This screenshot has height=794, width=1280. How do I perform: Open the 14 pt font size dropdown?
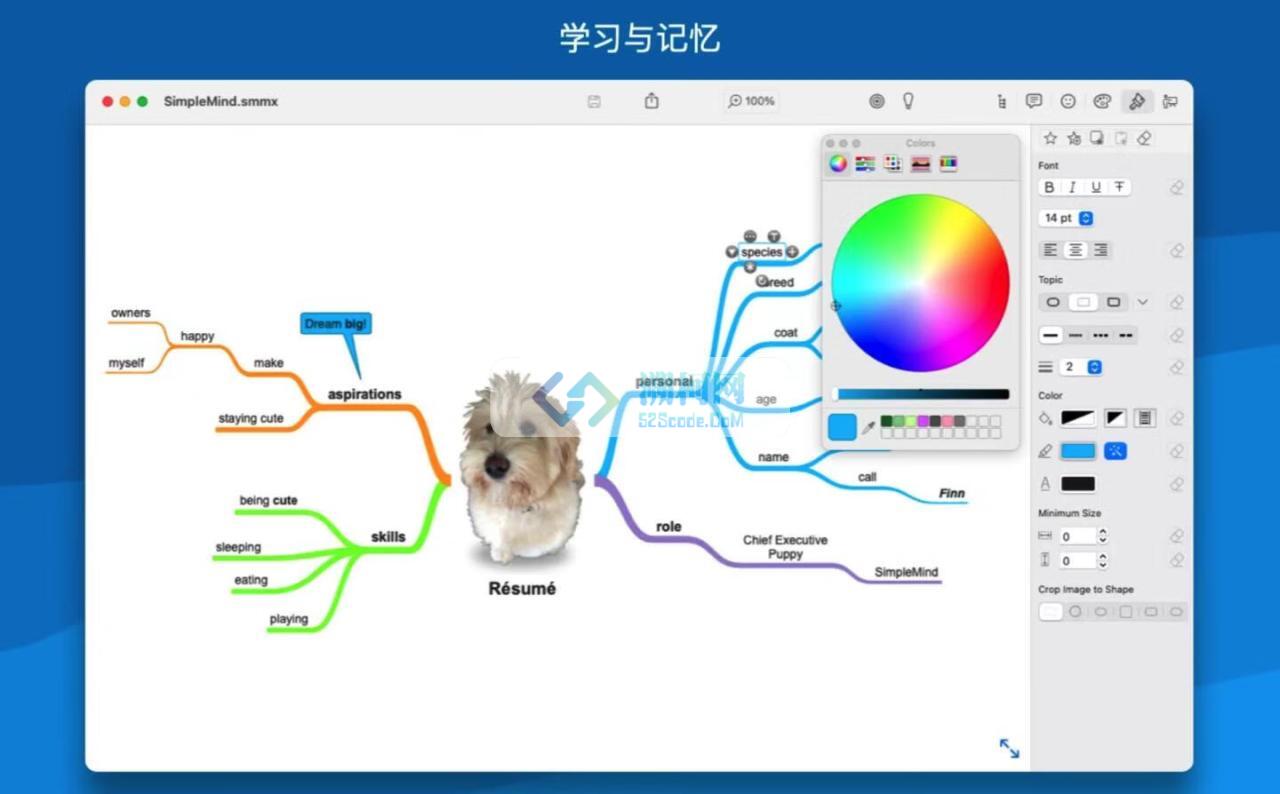pyautogui.click(x=1067, y=218)
